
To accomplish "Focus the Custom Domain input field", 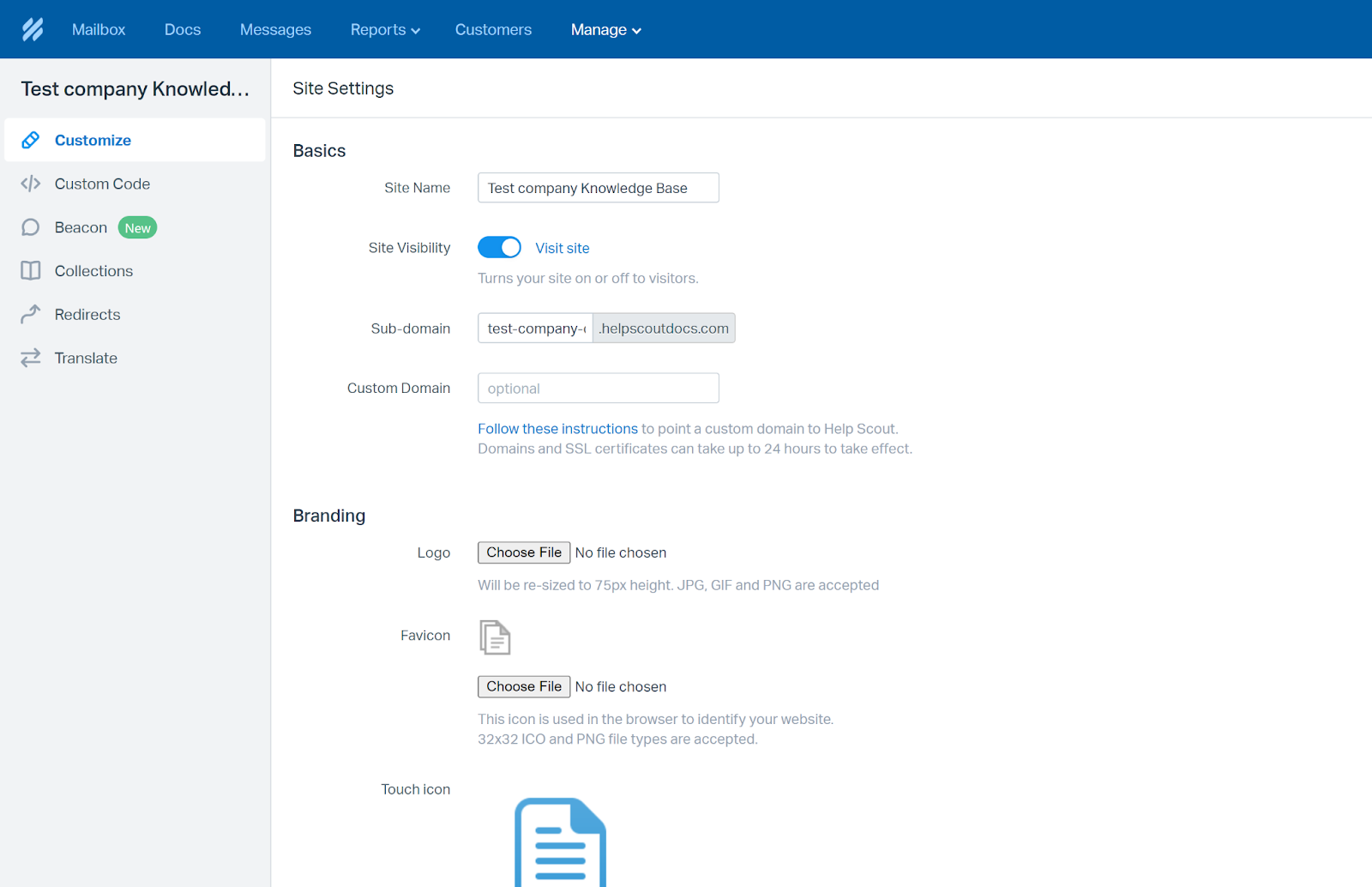I will tap(598, 388).
